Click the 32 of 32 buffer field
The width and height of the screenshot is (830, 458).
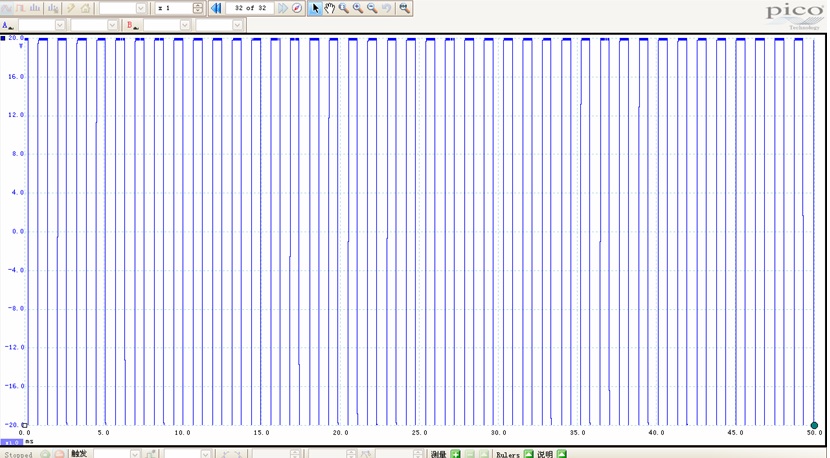pyautogui.click(x=250, y=8)
